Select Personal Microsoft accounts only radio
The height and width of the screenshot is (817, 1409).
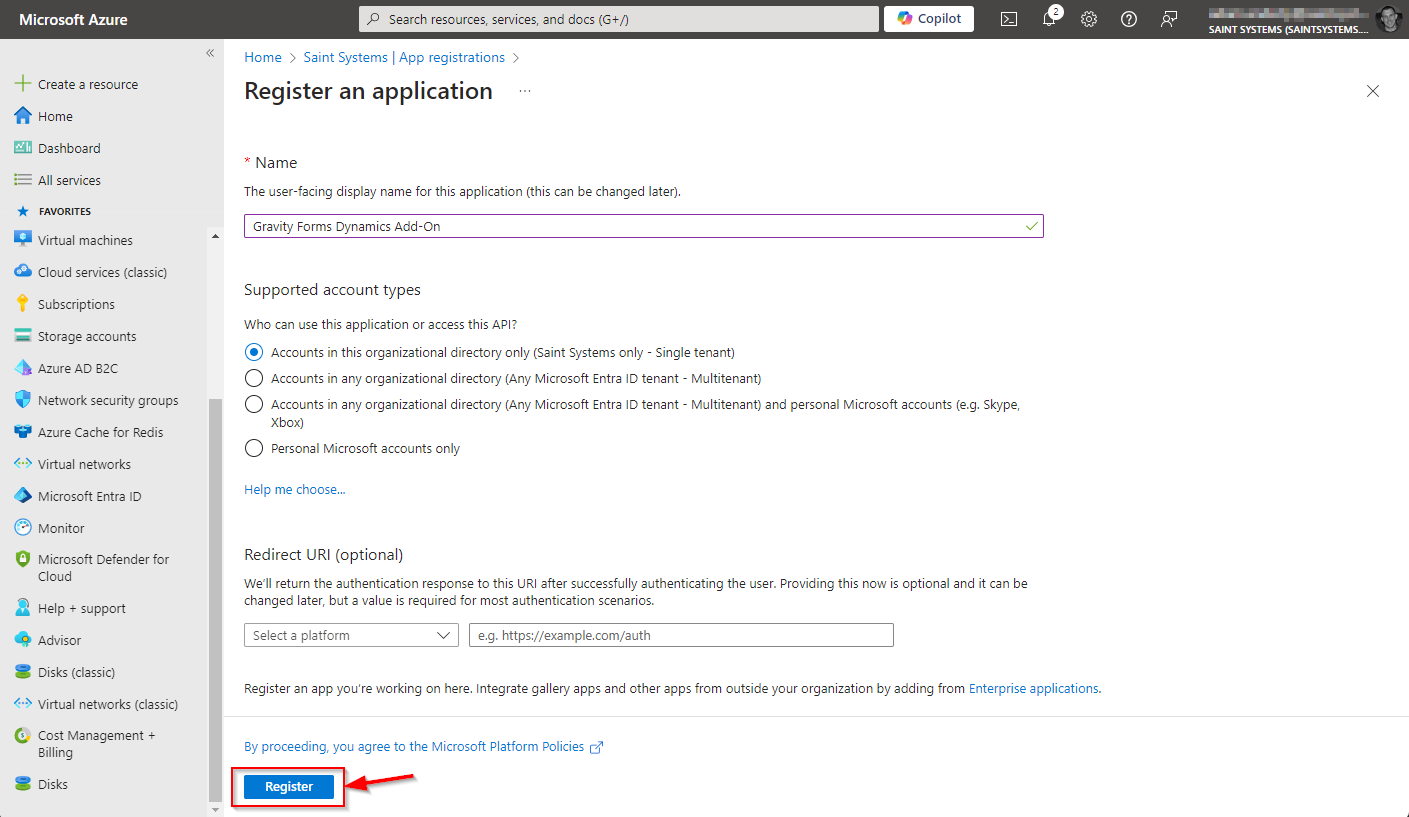click(254, 448)
